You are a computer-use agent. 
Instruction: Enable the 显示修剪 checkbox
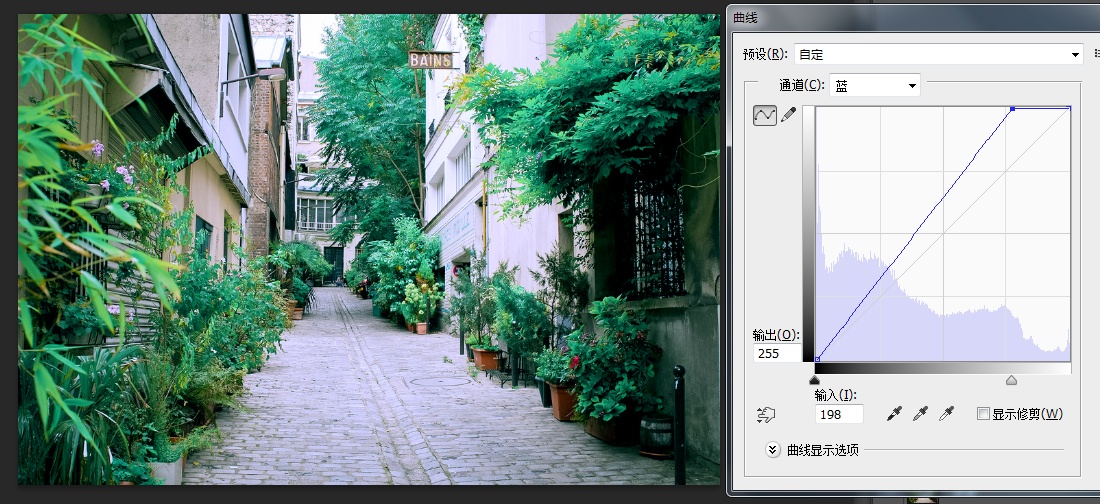point(984,413)
